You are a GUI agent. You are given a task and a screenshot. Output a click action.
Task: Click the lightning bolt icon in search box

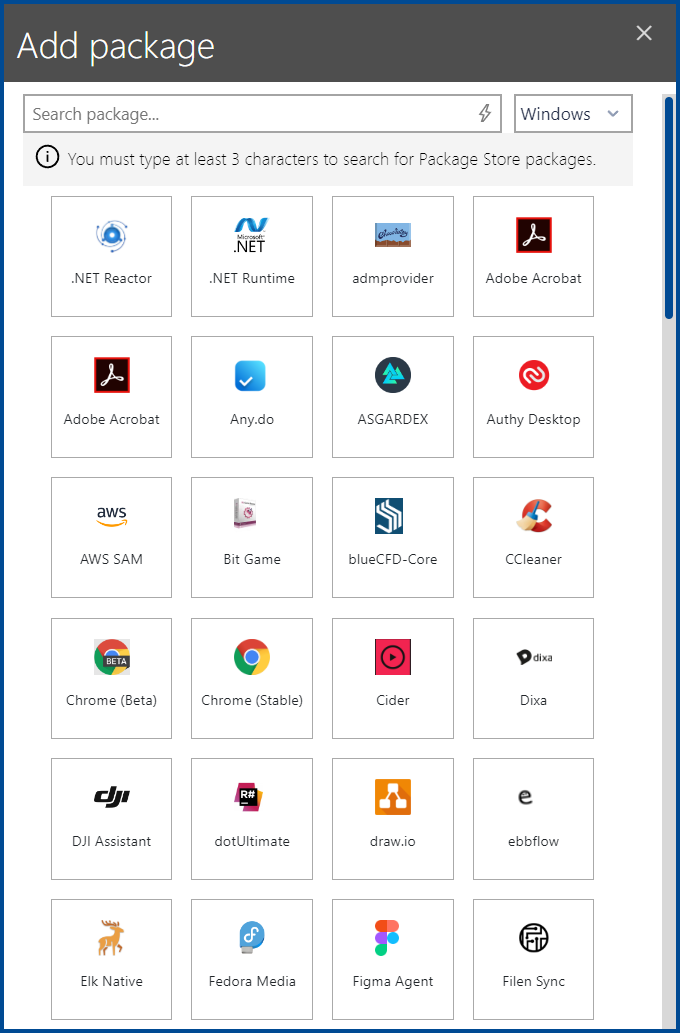coord(485,114)
